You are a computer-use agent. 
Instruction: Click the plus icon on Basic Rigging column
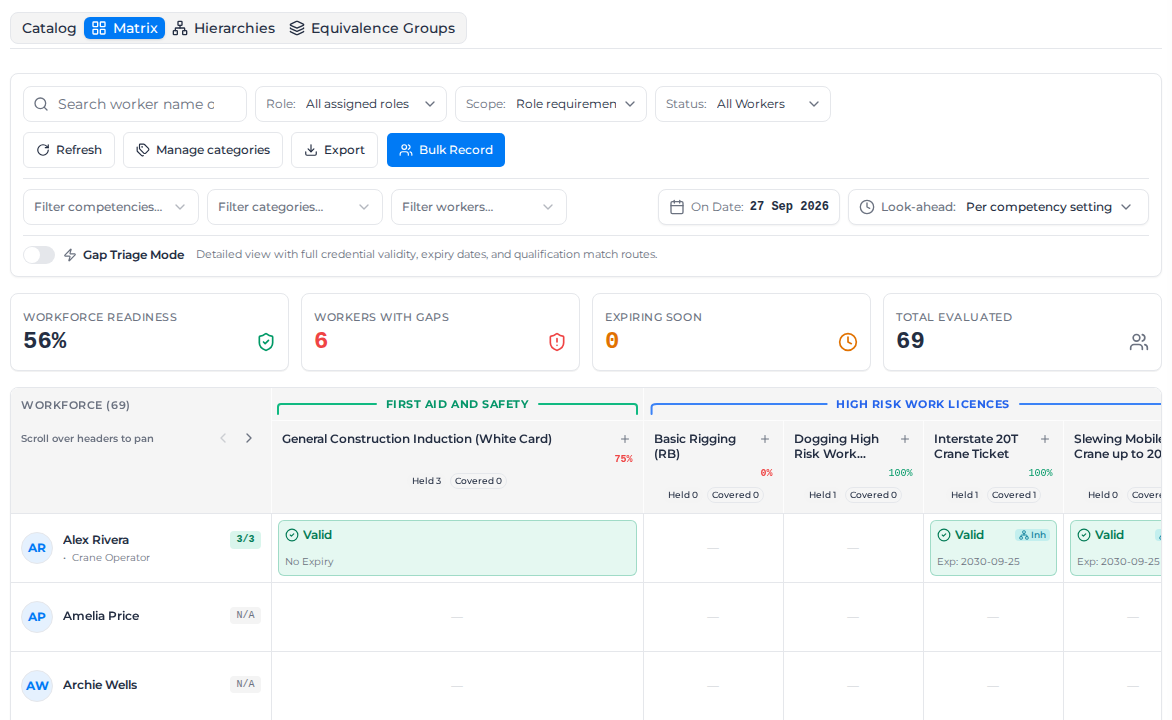(765, 439)
